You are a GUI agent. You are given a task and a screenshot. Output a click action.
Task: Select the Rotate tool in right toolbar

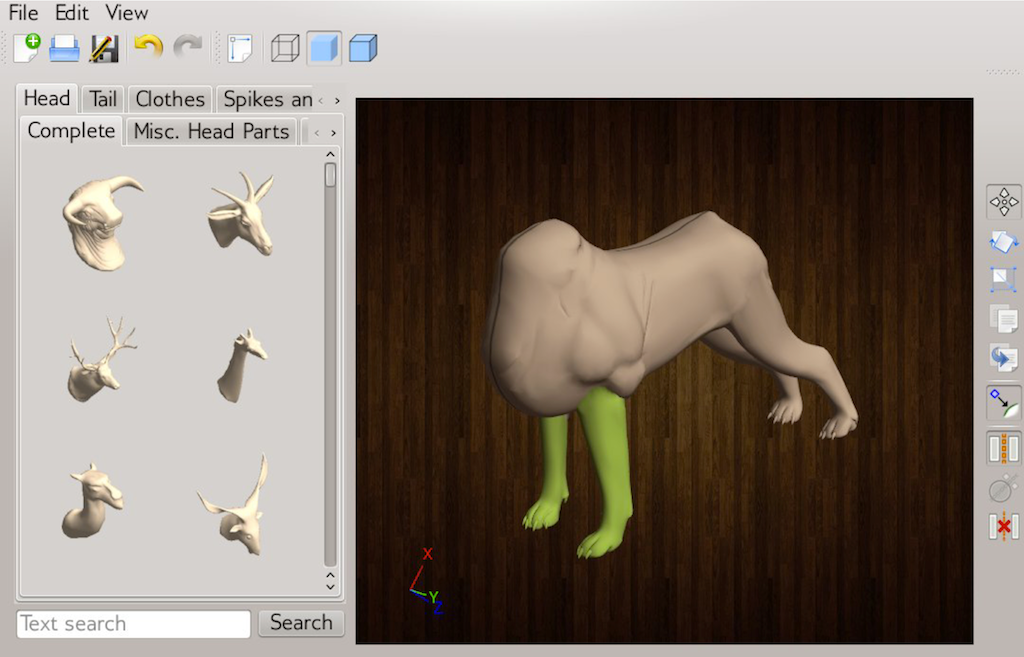[1003, 241]
